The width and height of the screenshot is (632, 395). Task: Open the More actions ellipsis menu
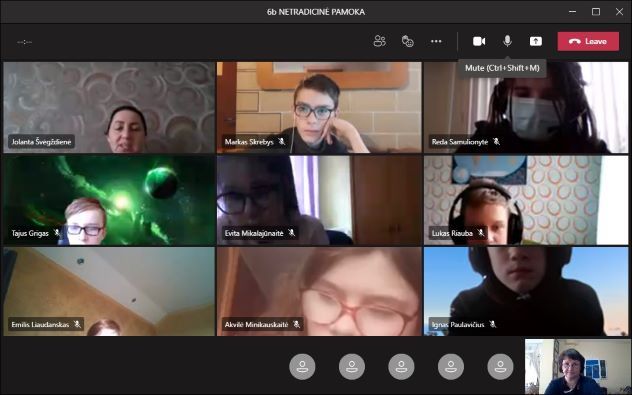click(x=436, y=41)
